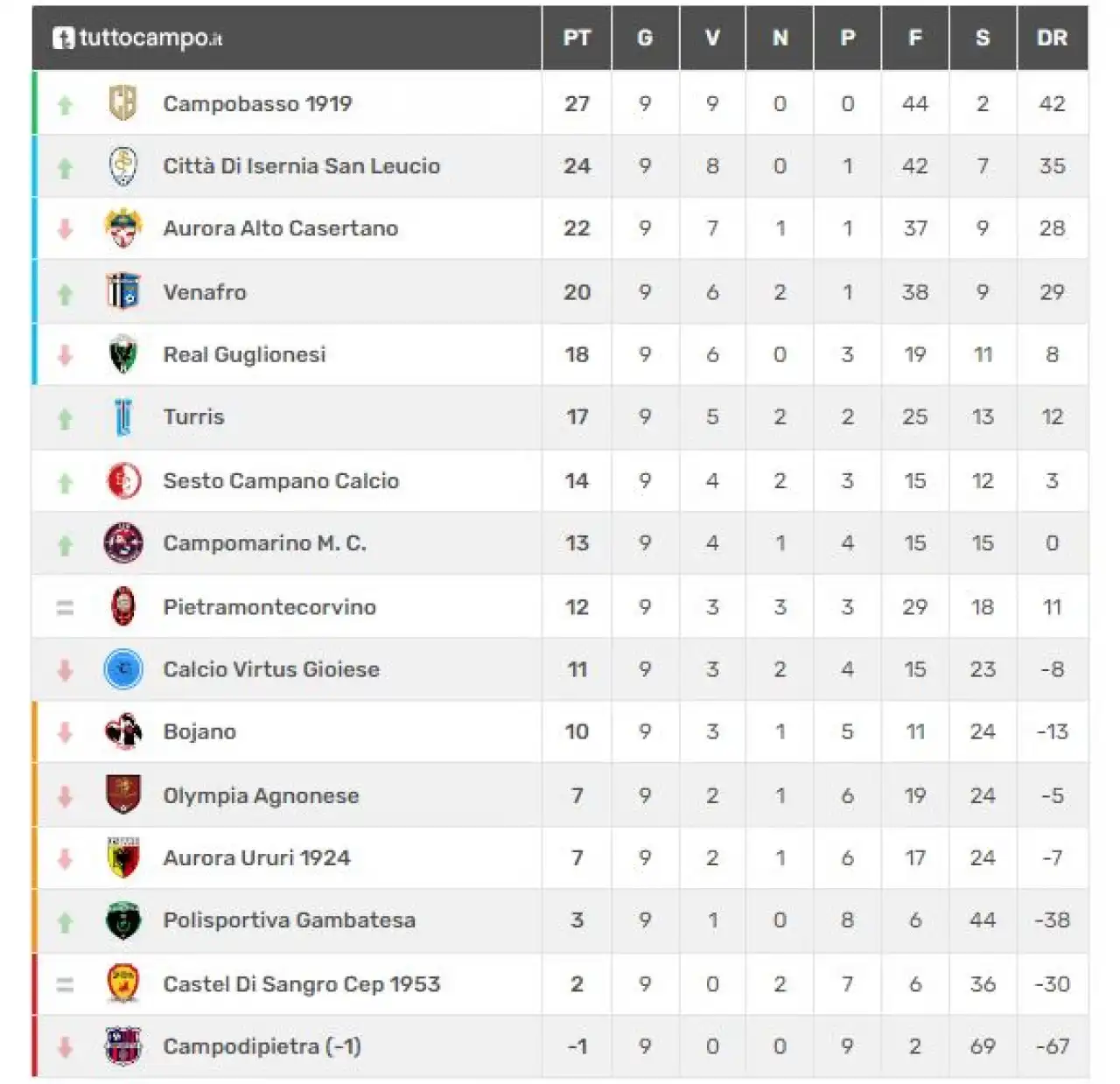Sort table by PT column header
The image size is (1120, 1084).
pos(577,38)
